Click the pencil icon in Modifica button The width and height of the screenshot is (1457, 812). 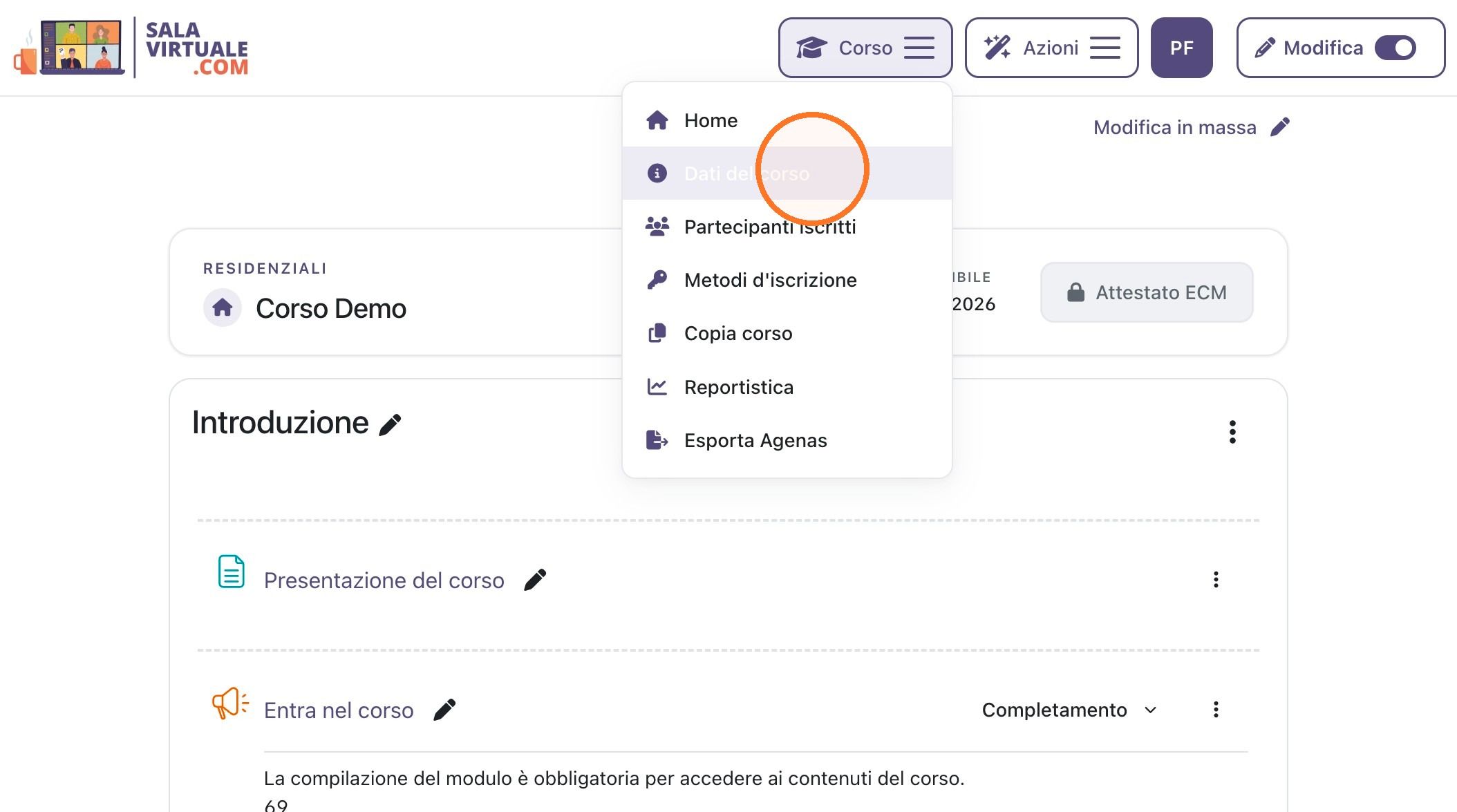click(1265, 48)
